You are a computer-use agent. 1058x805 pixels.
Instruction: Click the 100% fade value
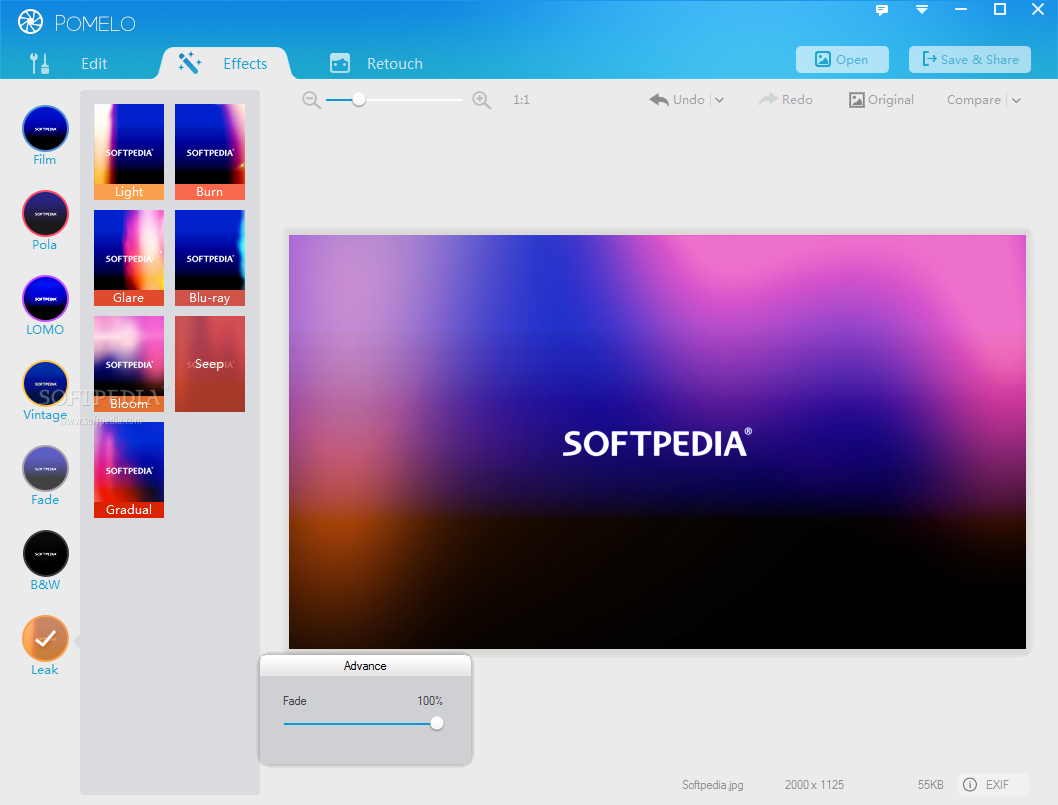point(430,701)
